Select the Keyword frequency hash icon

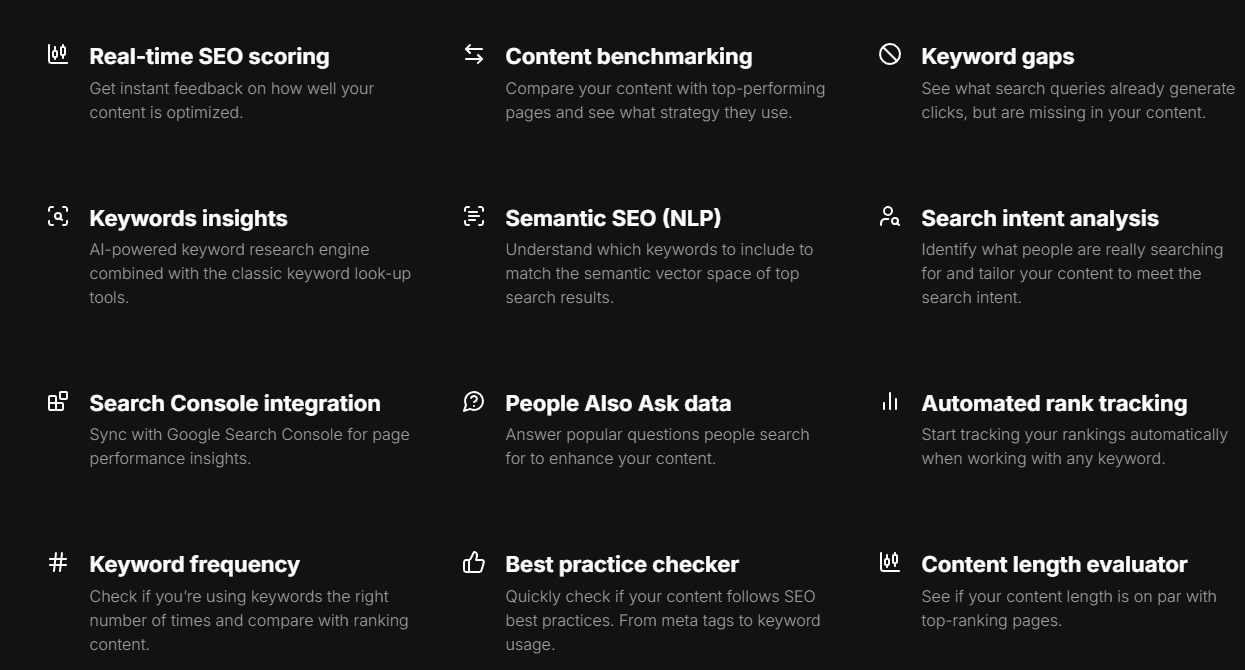[x=58, y=563]
